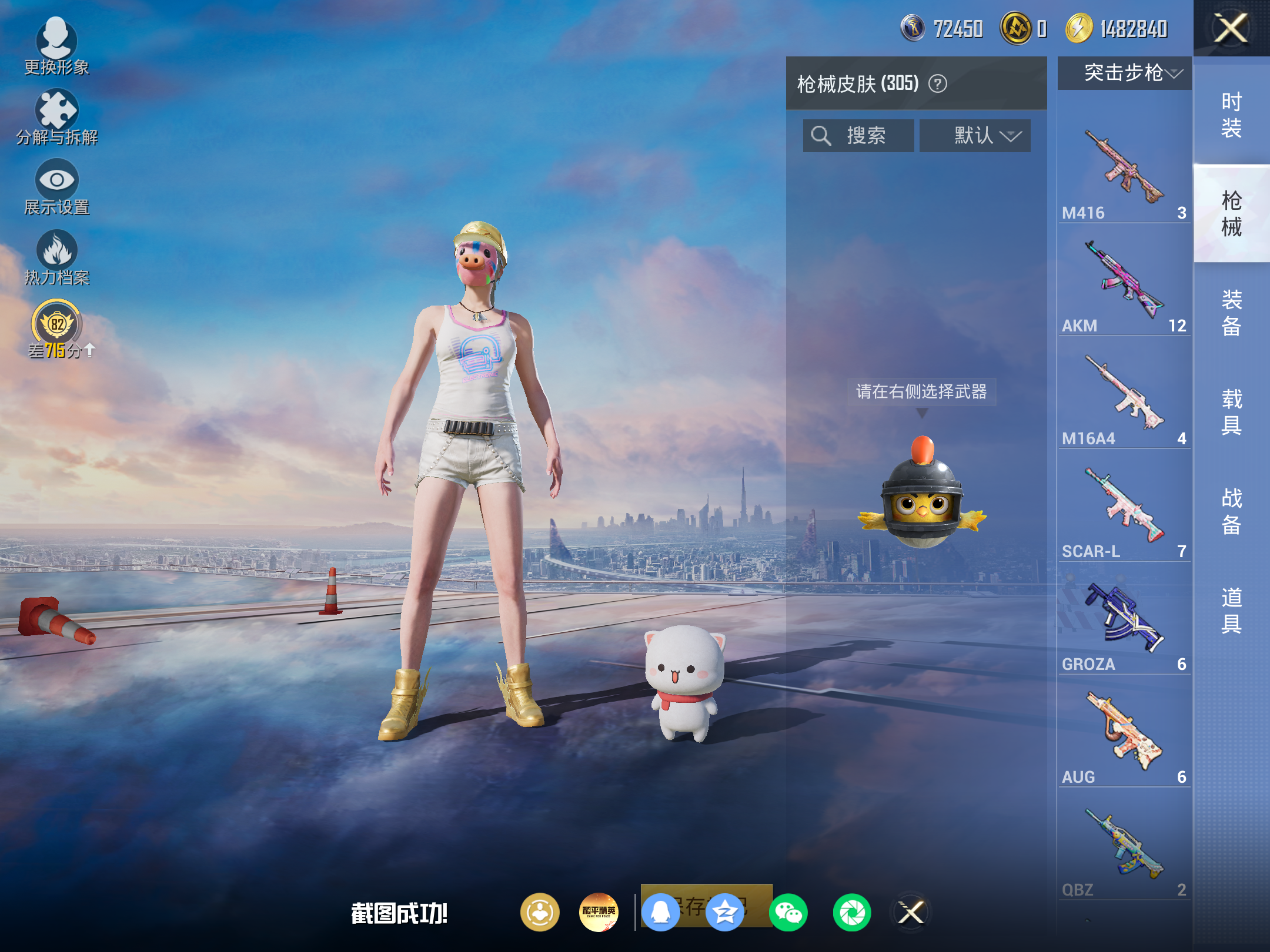Share to QQ Zone star icon
1270x952 pixels.
click(724, 913)
